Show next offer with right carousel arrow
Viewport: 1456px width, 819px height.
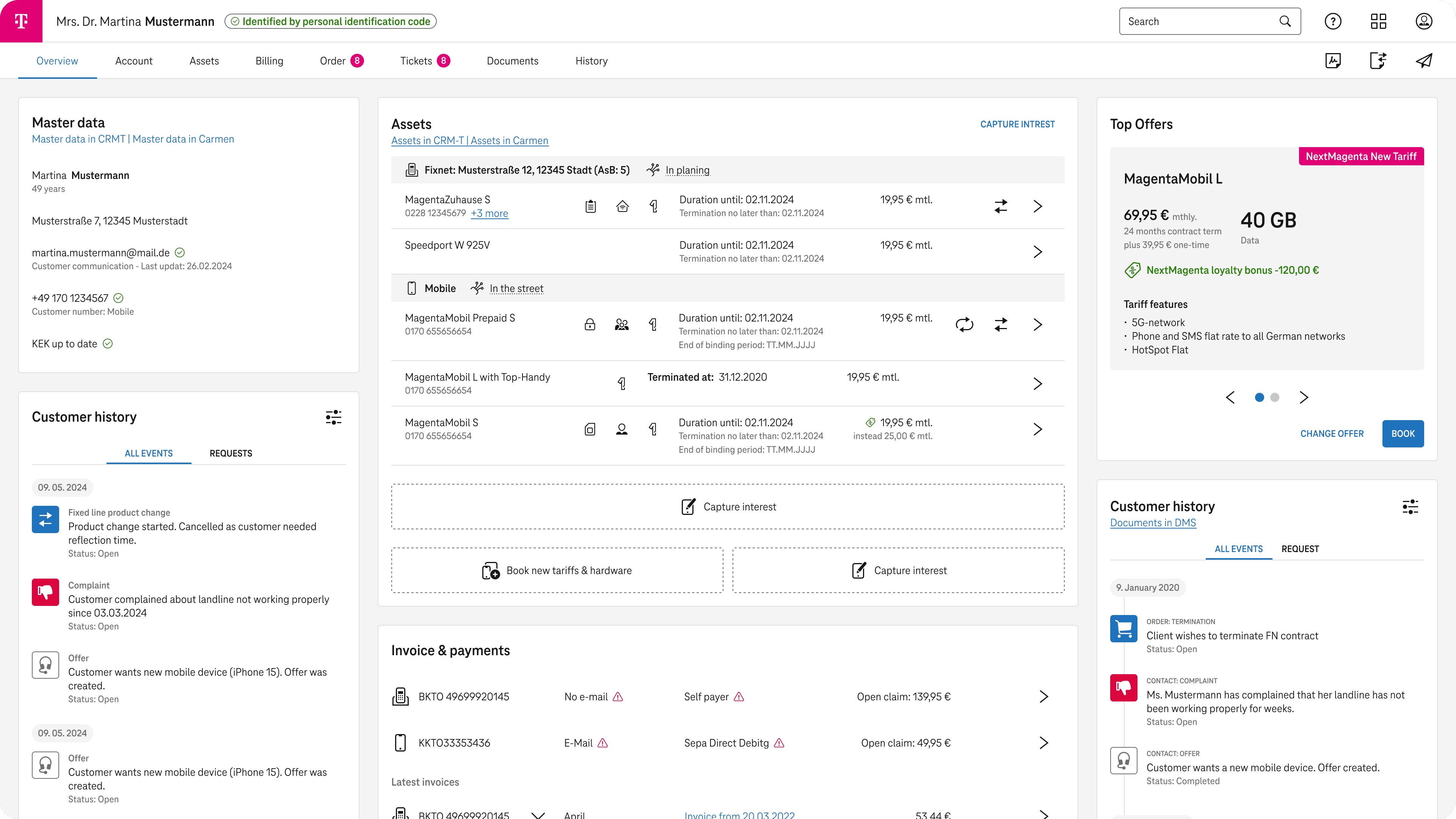coord(1304,397)
